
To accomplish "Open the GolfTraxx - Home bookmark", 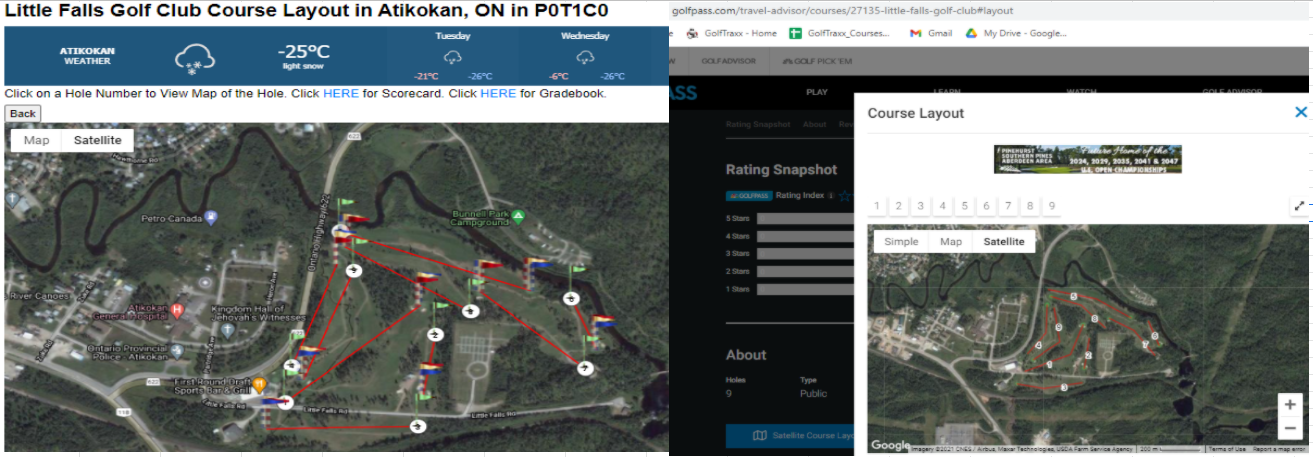I will click(733, 33).
